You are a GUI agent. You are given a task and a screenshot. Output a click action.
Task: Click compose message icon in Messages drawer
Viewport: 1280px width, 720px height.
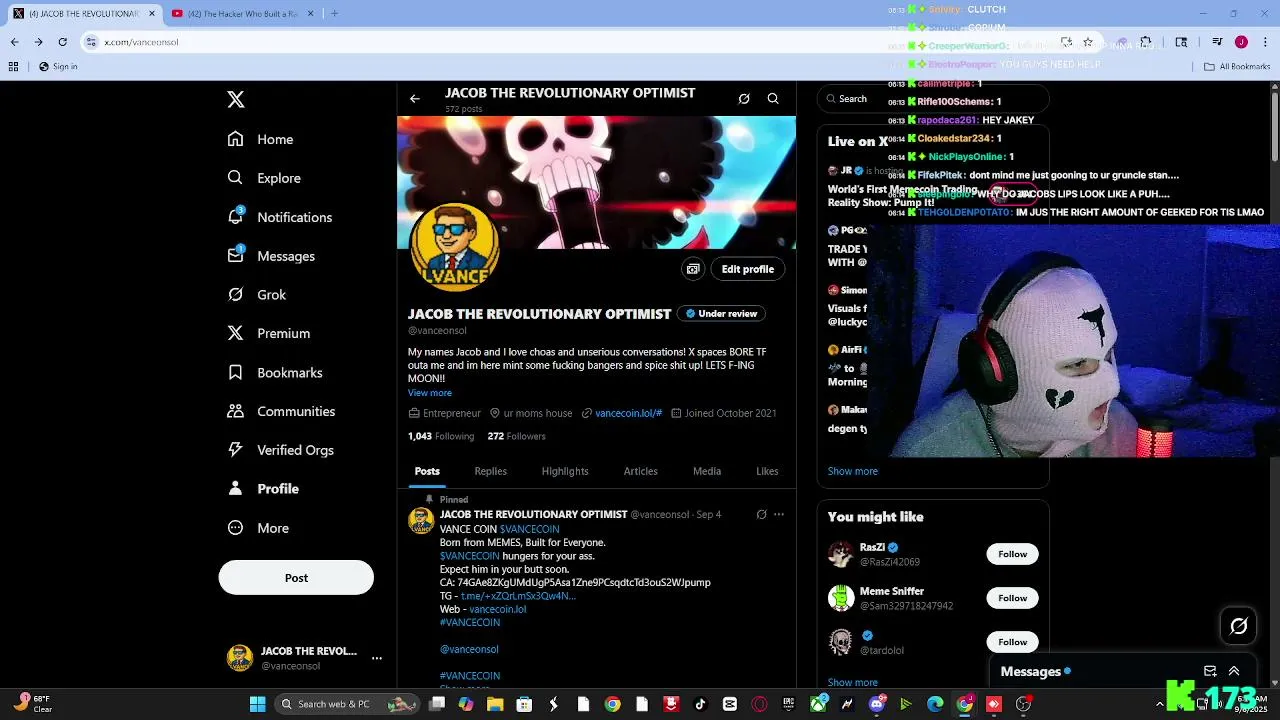[x=1210, y=672]
